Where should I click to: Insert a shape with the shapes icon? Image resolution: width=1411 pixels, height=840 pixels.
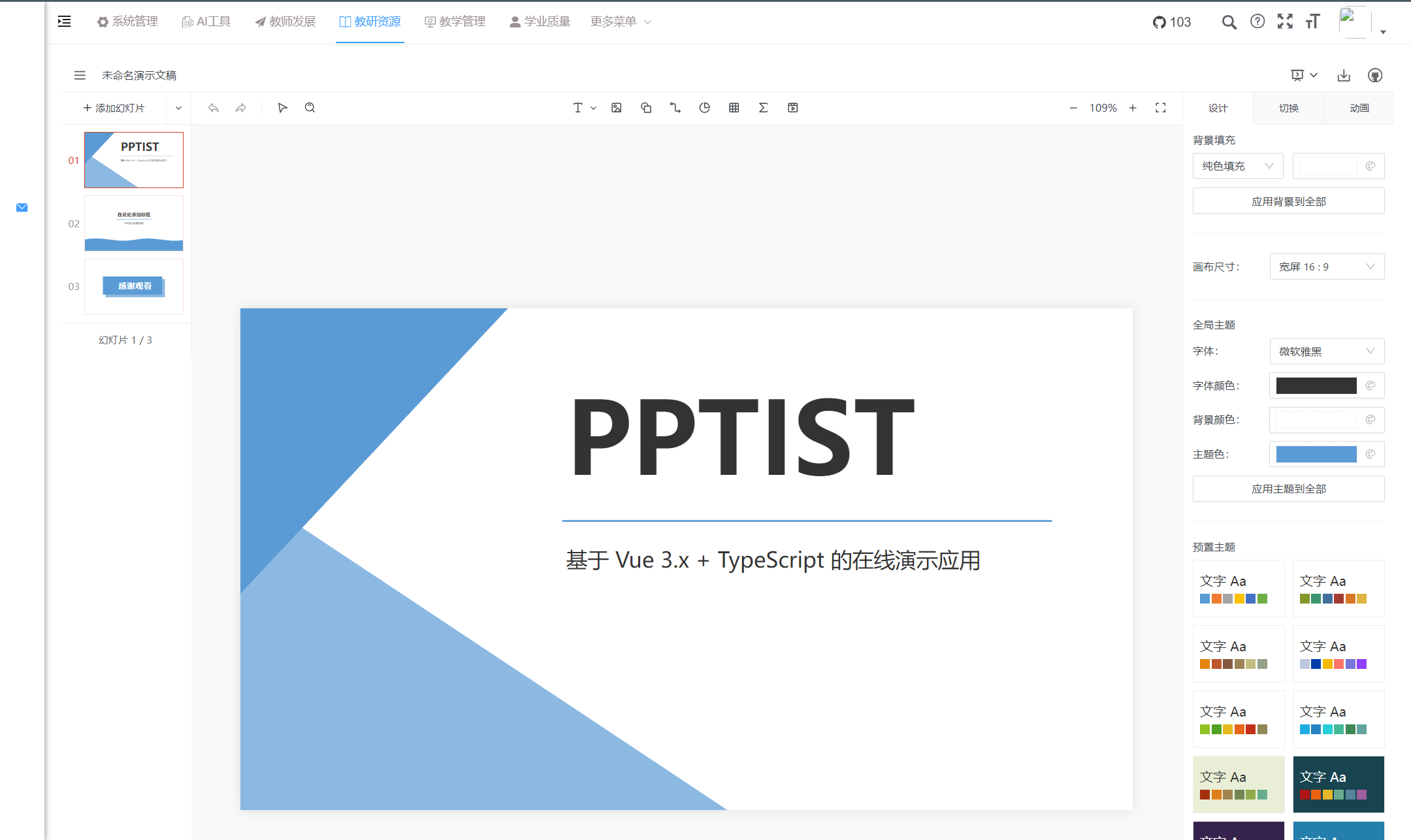[646, 108]
